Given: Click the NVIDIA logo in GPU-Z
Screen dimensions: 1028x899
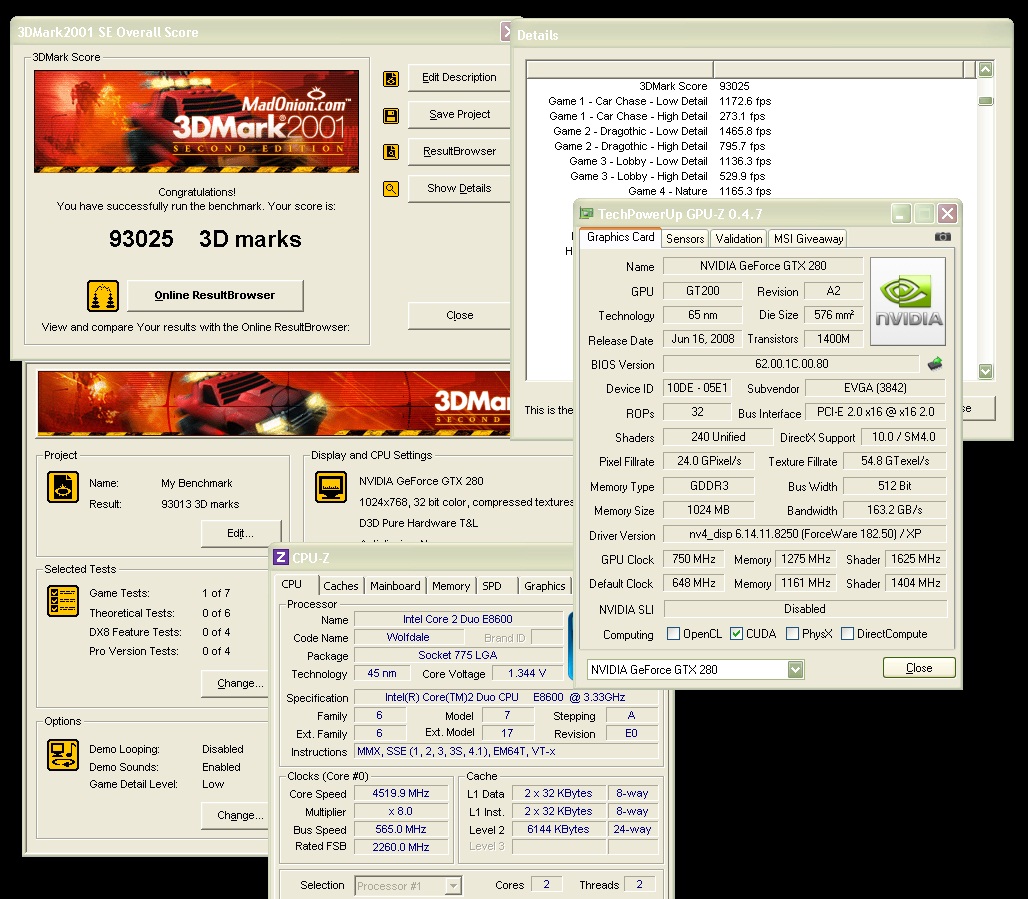Looking at the screenshot, I should pyautogui.click(x=908, y=302).
